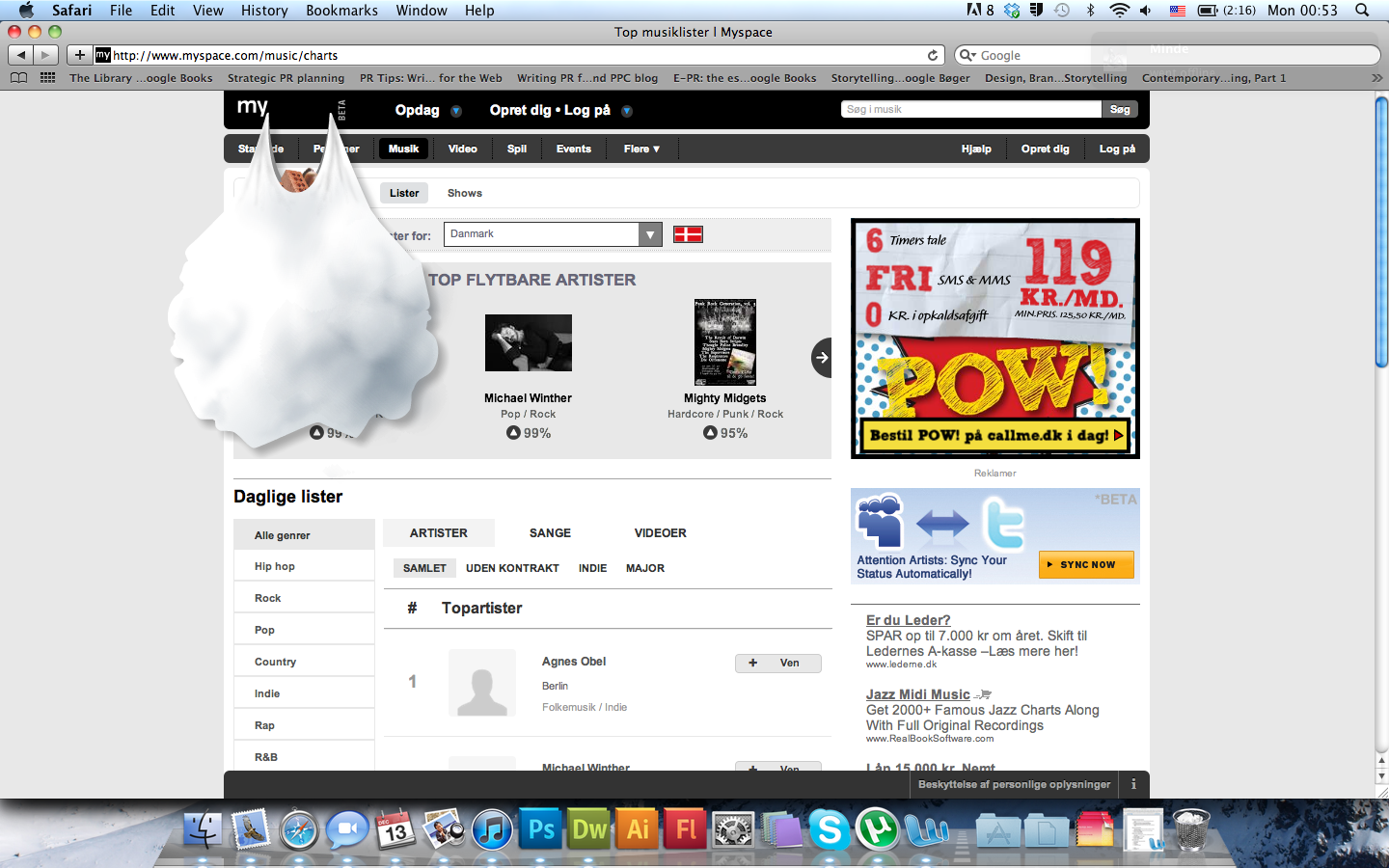The image size is (1389, 868).
Task: Click the Bluetooth menu bar icon
Action: point(1091,10)
